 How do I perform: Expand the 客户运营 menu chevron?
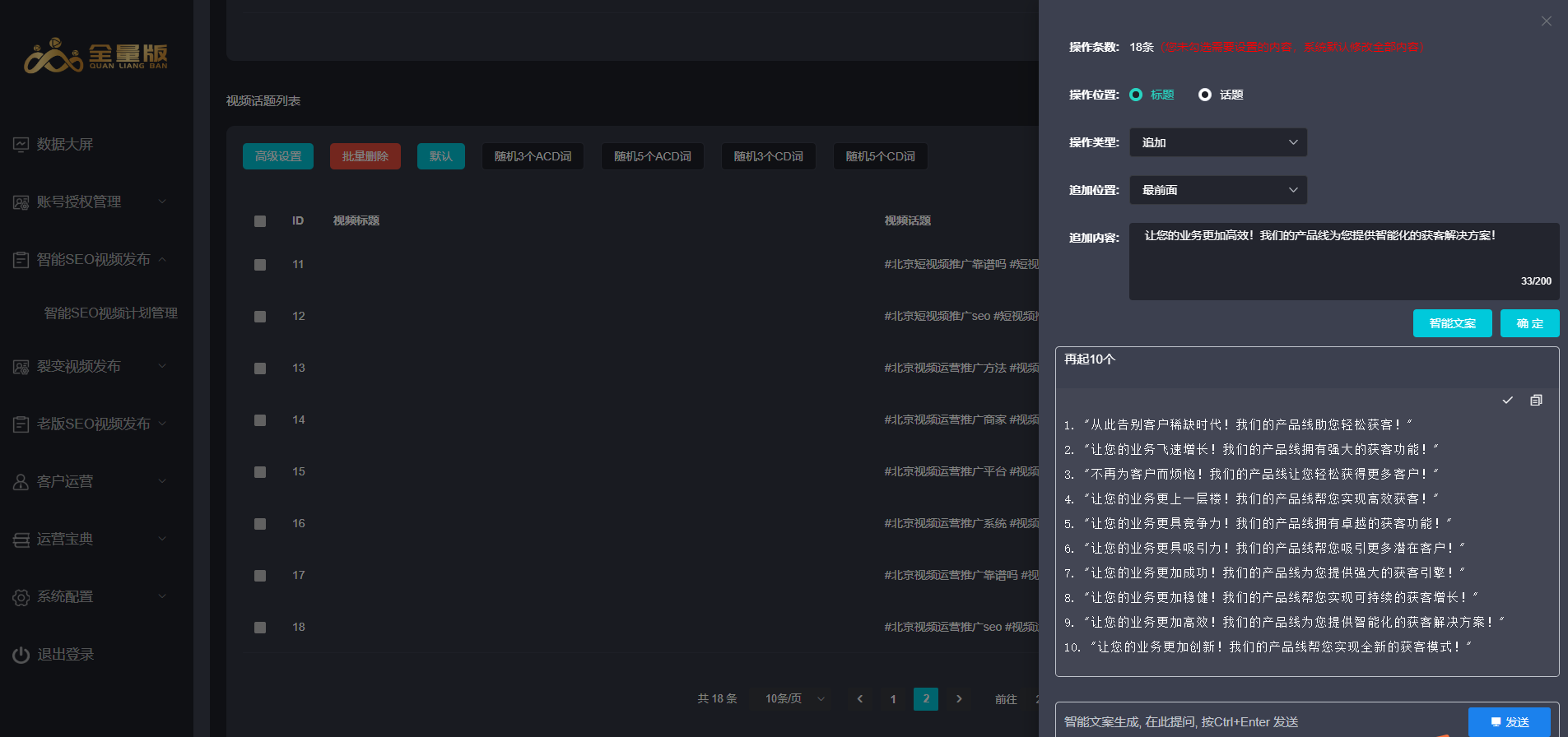[x=162, y=481]
